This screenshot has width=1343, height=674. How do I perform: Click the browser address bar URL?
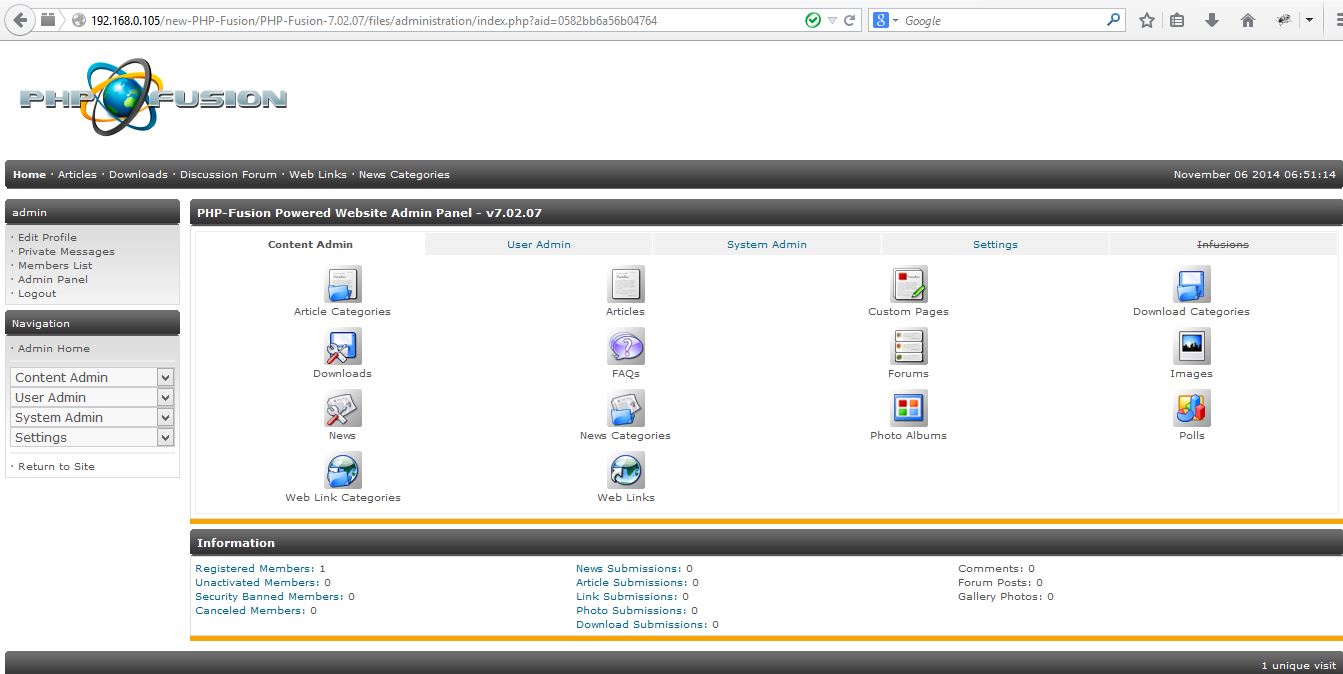coord(374,20)
